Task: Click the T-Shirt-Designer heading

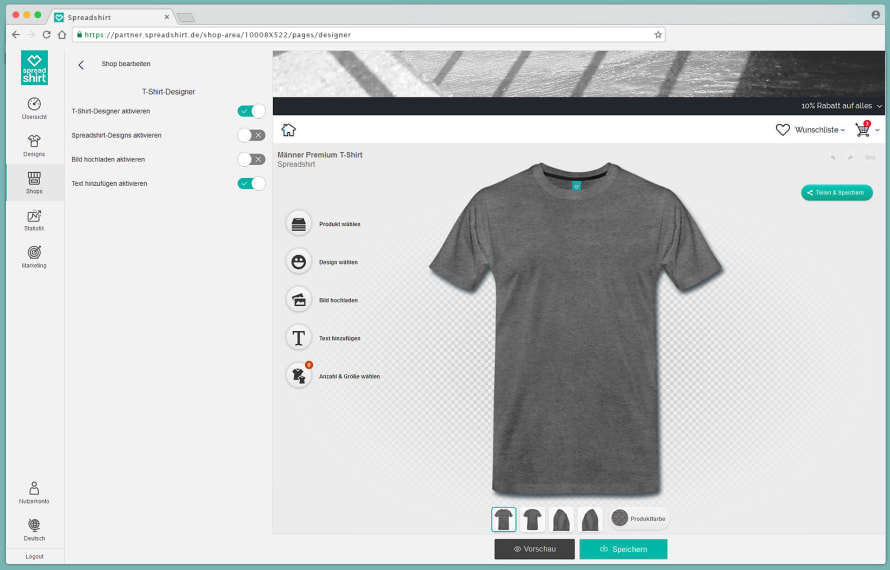Action: coord(169,91)
